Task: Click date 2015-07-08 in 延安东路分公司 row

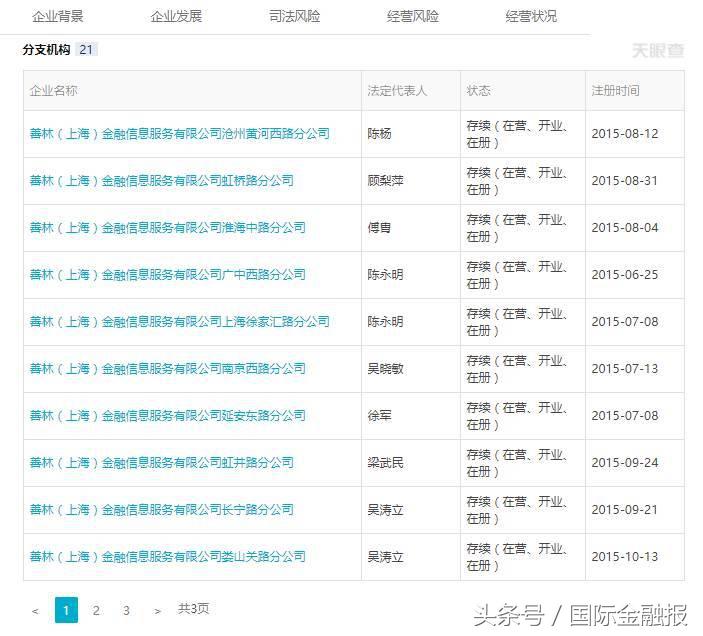Action: [625, 415]
